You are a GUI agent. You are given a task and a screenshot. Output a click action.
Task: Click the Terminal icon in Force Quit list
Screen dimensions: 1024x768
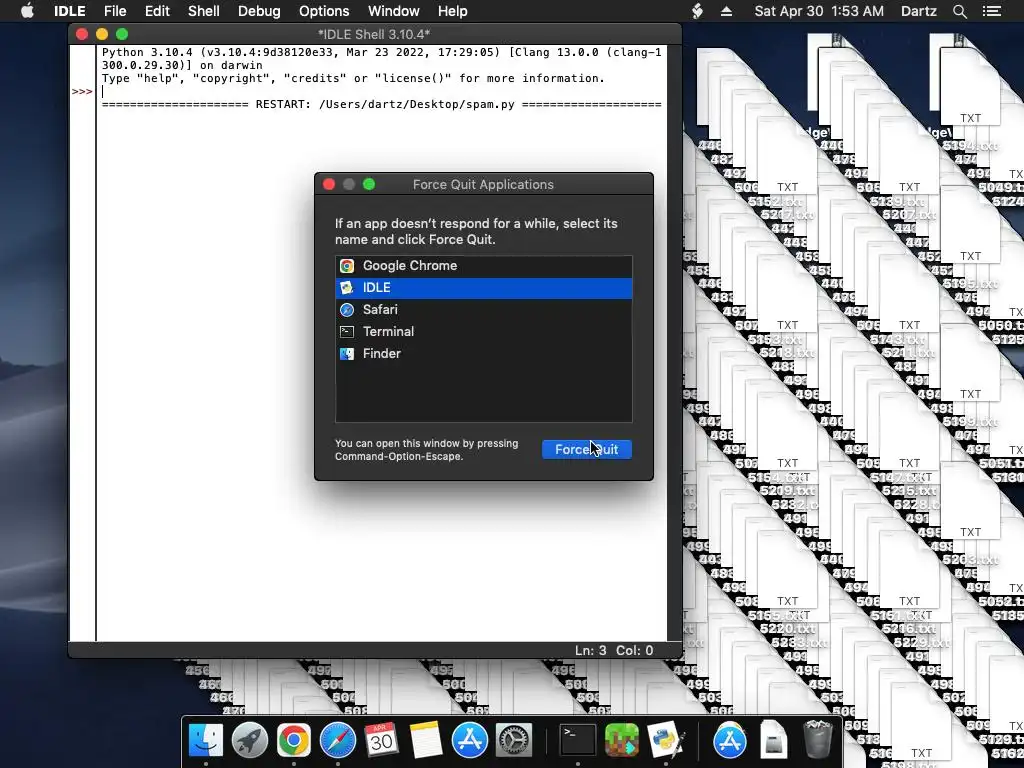(x=347, y=332)
